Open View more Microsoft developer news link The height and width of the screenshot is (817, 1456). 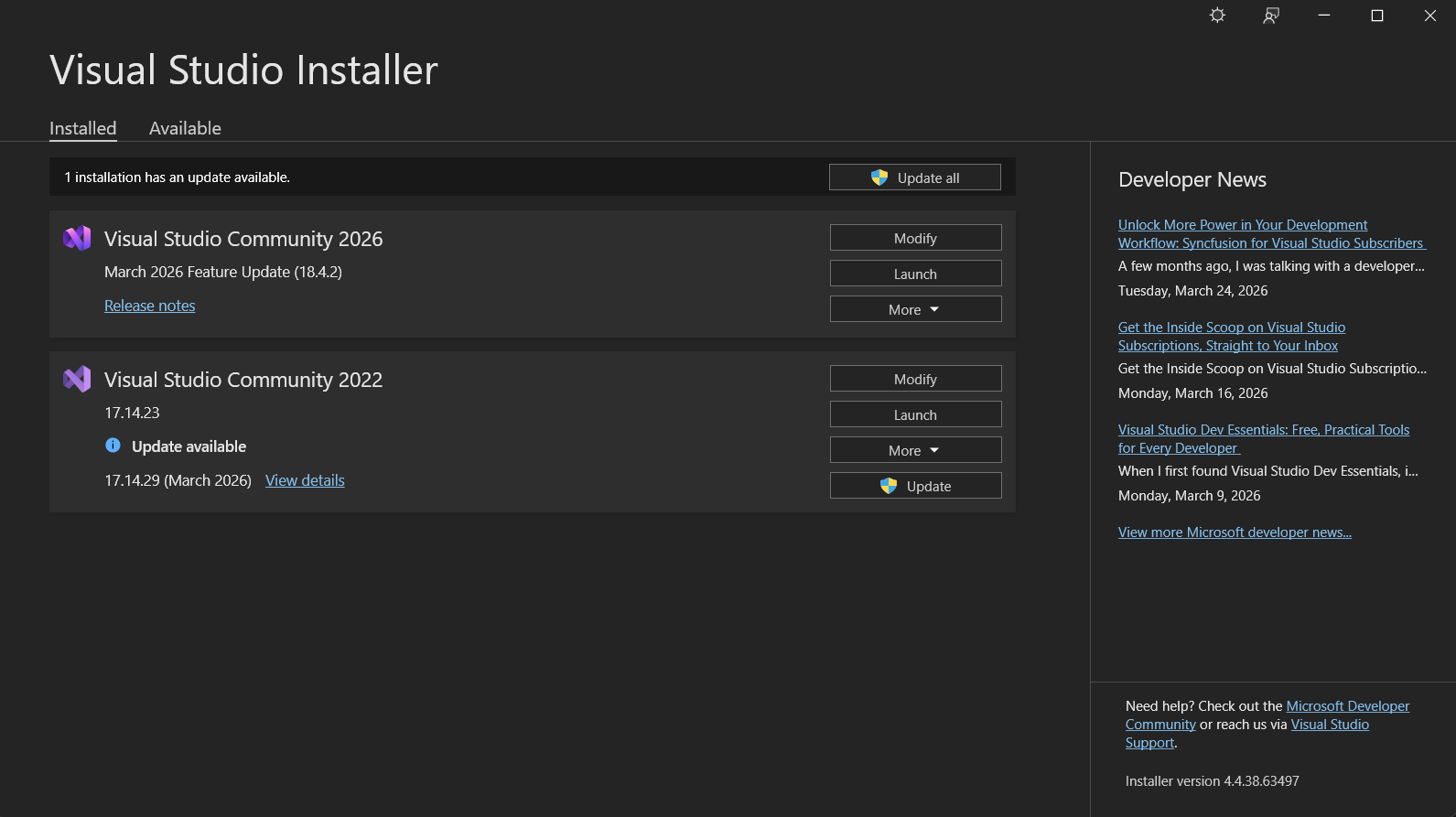click(x=1235, y=532)
